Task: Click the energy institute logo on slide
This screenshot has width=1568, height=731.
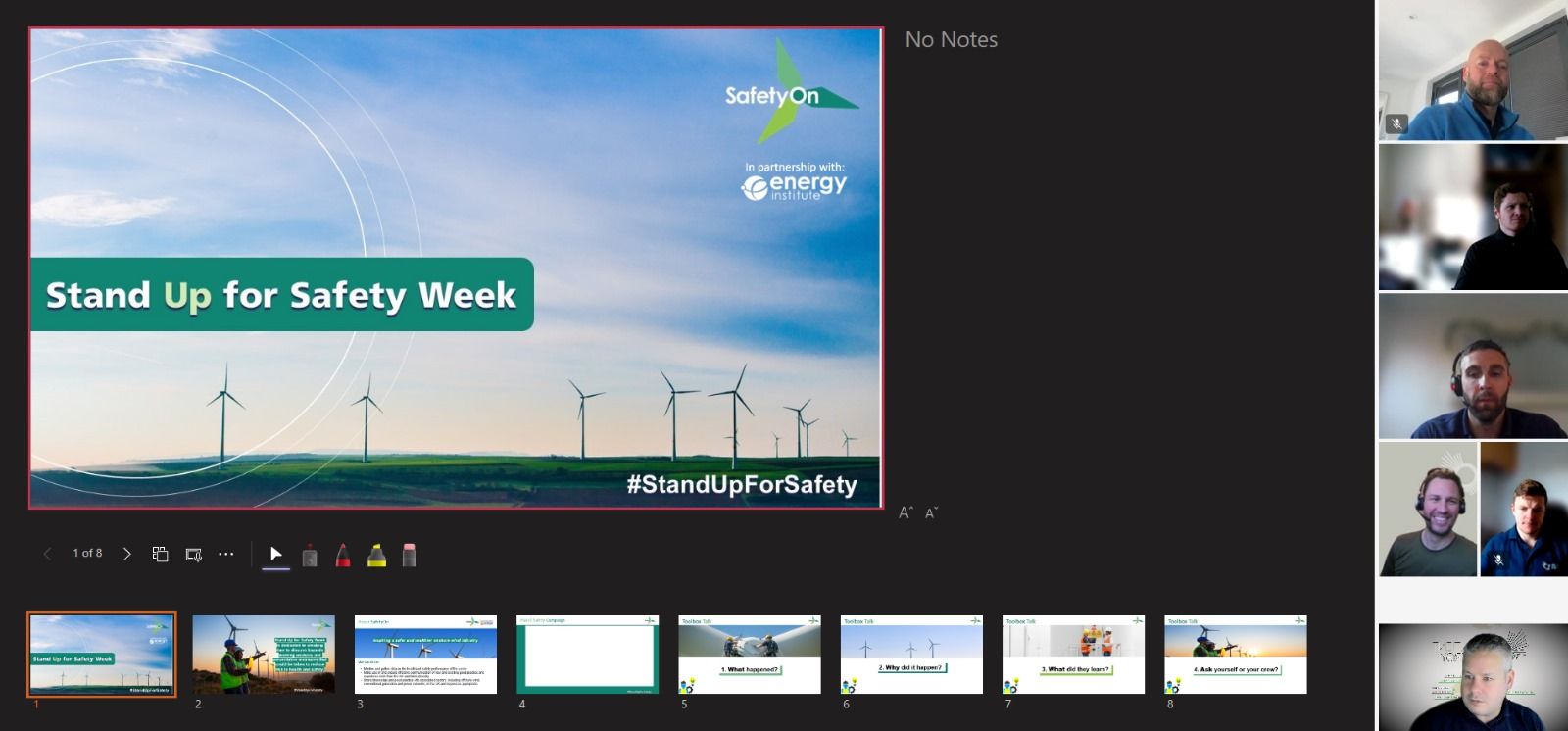Action: [x=794, y=186]
